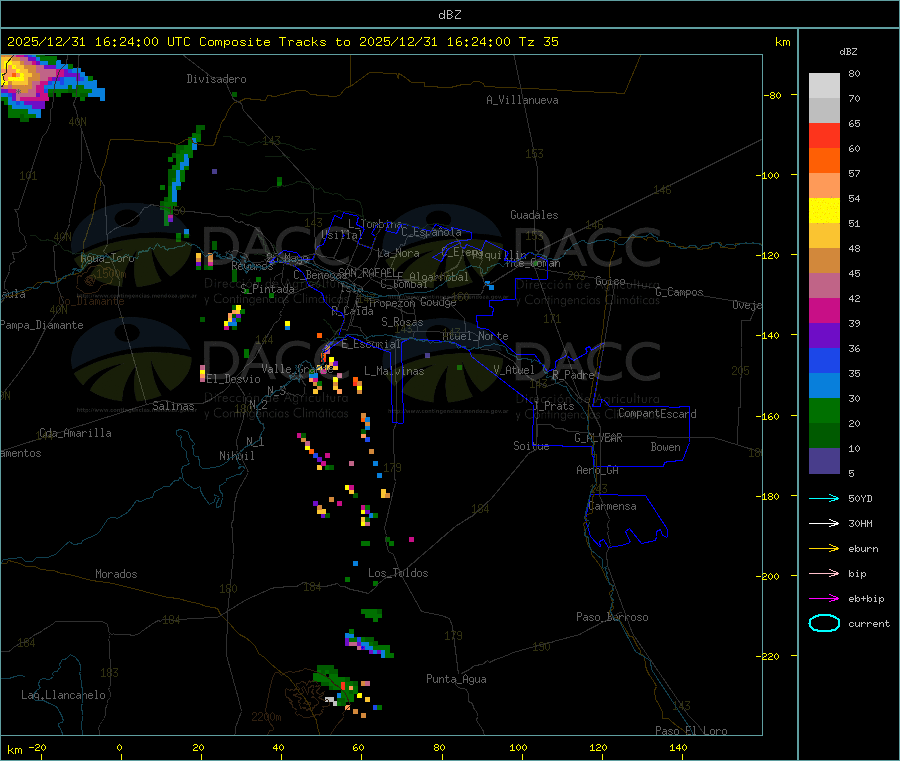
Task: Click the cyan 50YD arrow legend icon
Action: (824, 498)
